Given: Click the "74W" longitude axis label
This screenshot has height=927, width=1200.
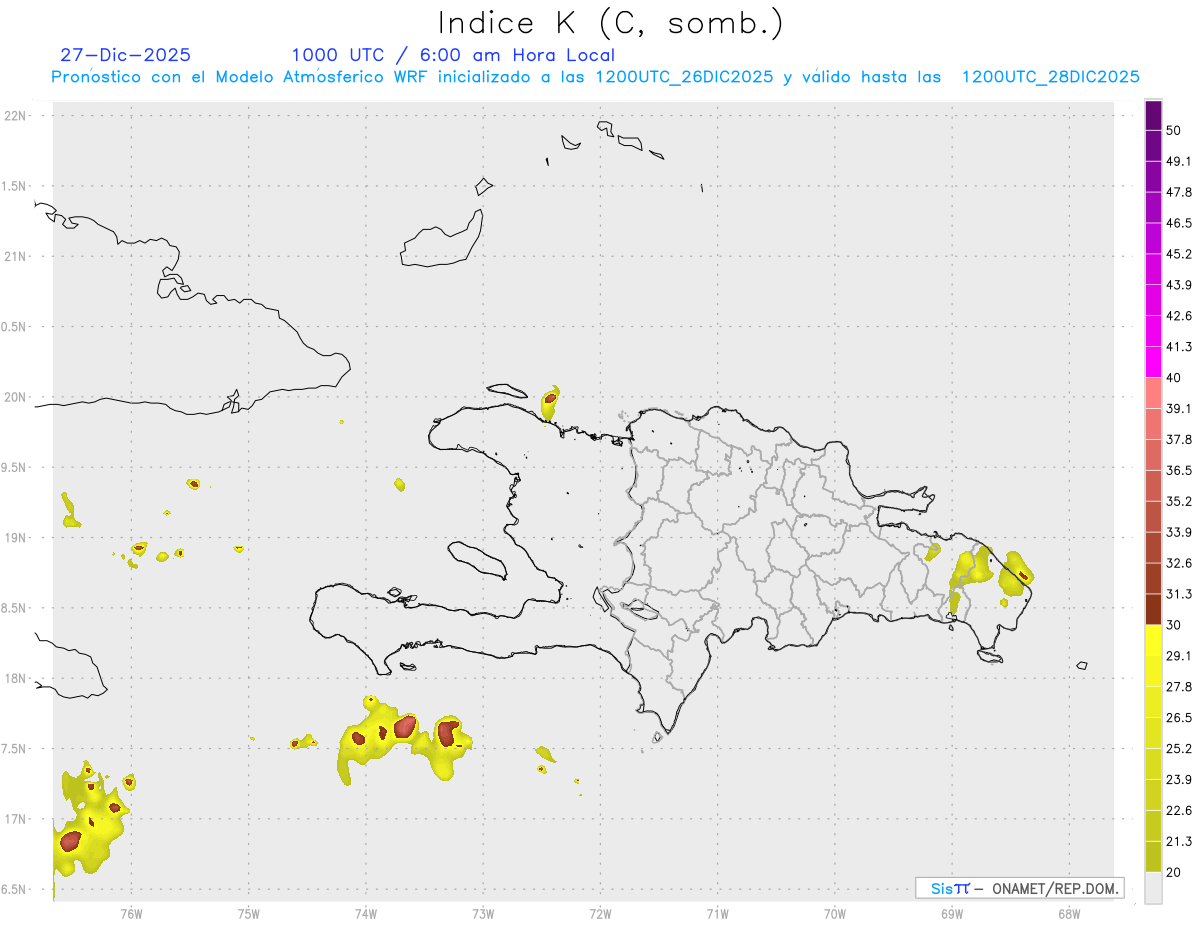Looking at the screenshot, I should click(x=366, y=913).
